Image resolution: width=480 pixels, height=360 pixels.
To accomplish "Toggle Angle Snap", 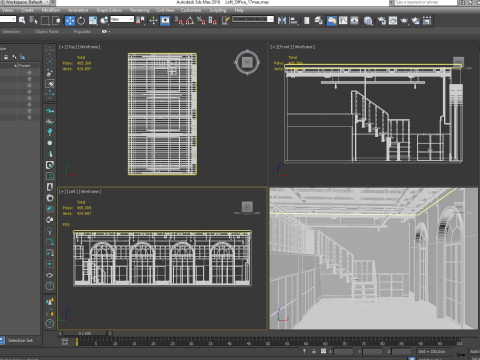I will pyautogui.click(x=190, y=21).
